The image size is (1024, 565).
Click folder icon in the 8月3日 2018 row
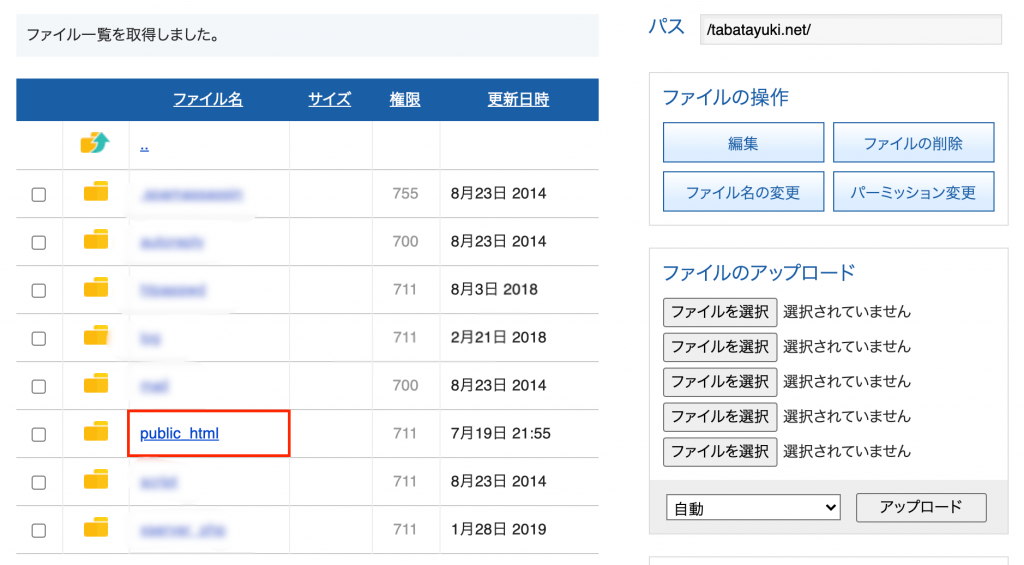(96, 287)
